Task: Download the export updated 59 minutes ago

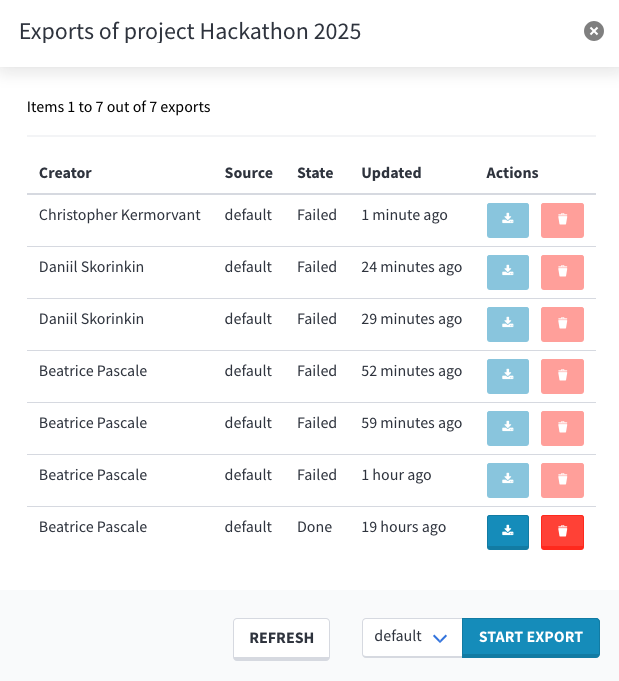Action: coord(508,428)
